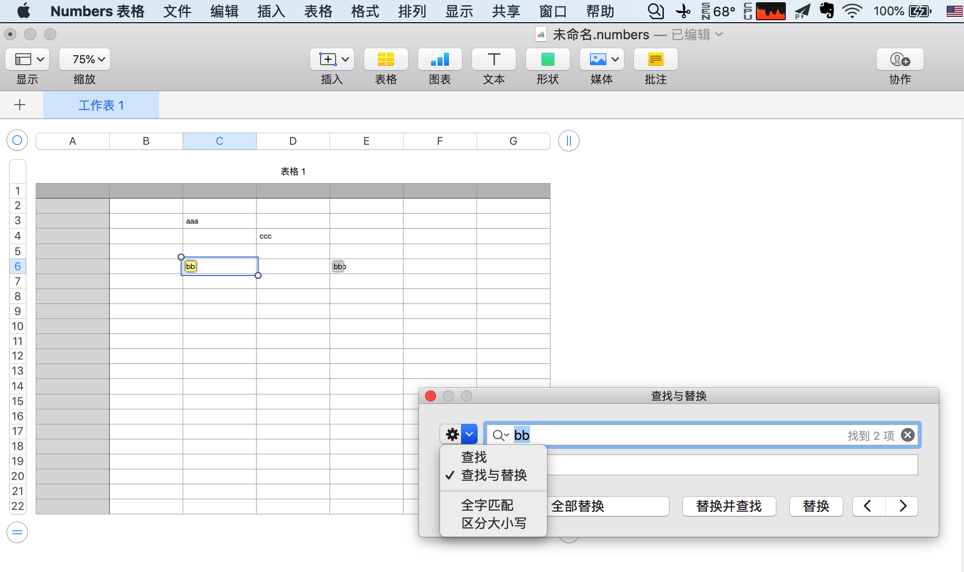
Task: Choose 查找与替换 in the options menu
Action: [x=494, y=475]
